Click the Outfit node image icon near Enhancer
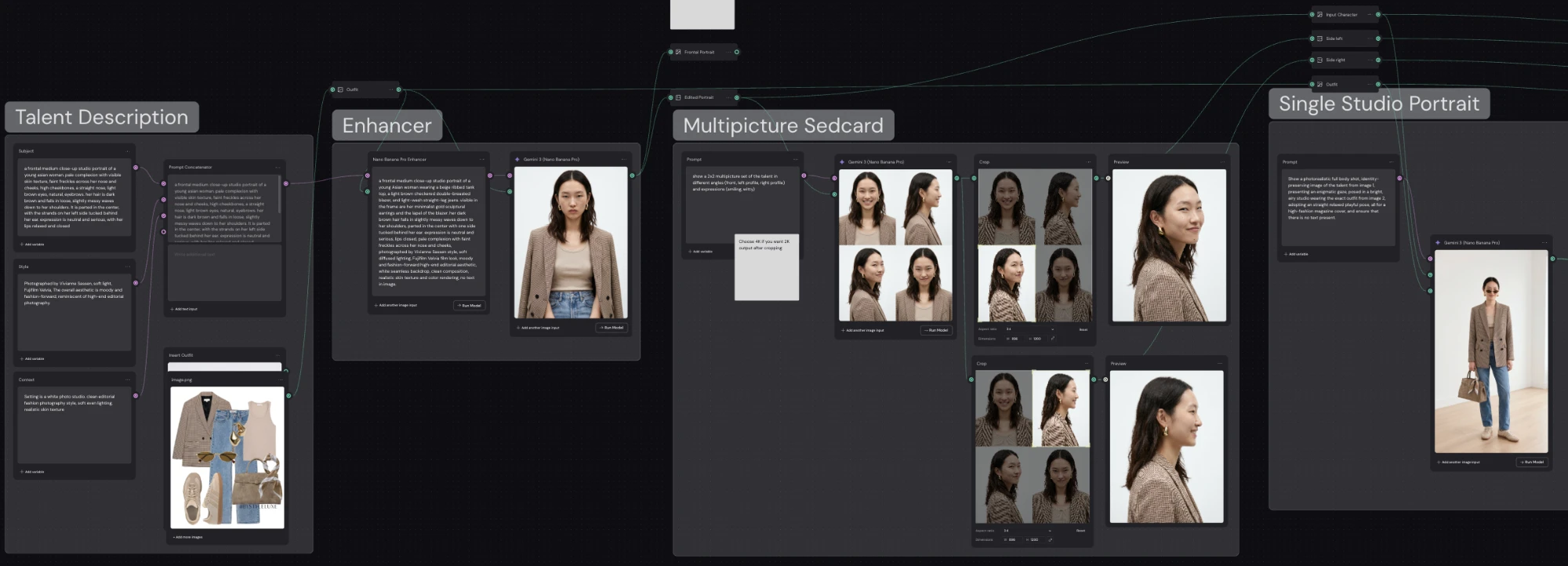1568x566 pixels. tap(340, 90)
